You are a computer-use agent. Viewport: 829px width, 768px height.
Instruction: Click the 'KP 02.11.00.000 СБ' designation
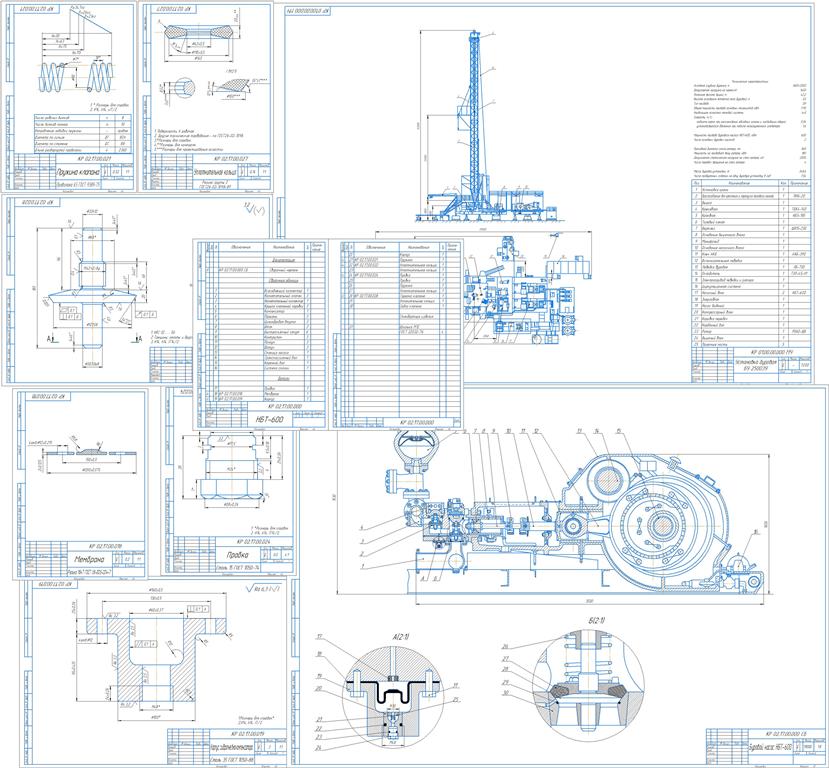tap(785, 734)
